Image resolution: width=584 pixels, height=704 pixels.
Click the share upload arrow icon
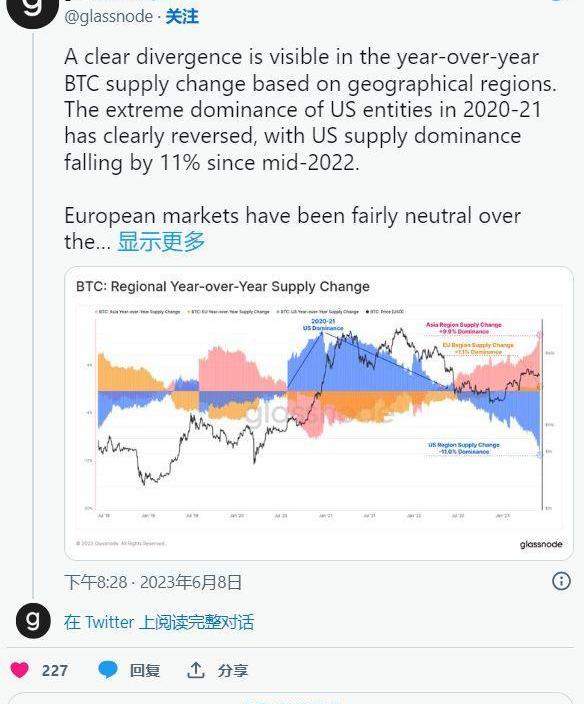pyautogui.click(x=195, y=670)
